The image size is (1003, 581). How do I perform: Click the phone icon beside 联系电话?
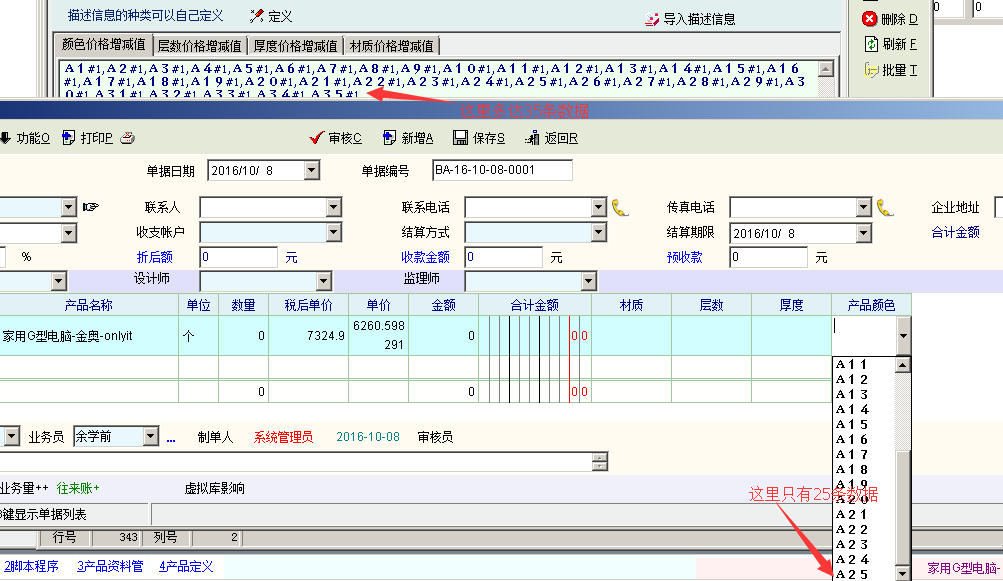coord(620,207)
